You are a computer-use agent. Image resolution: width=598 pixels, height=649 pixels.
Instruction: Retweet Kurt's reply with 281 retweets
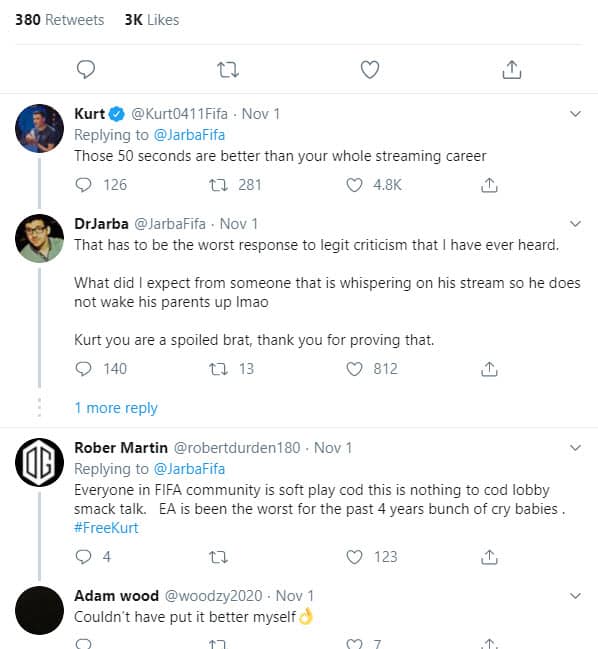[x=218, y=185]
